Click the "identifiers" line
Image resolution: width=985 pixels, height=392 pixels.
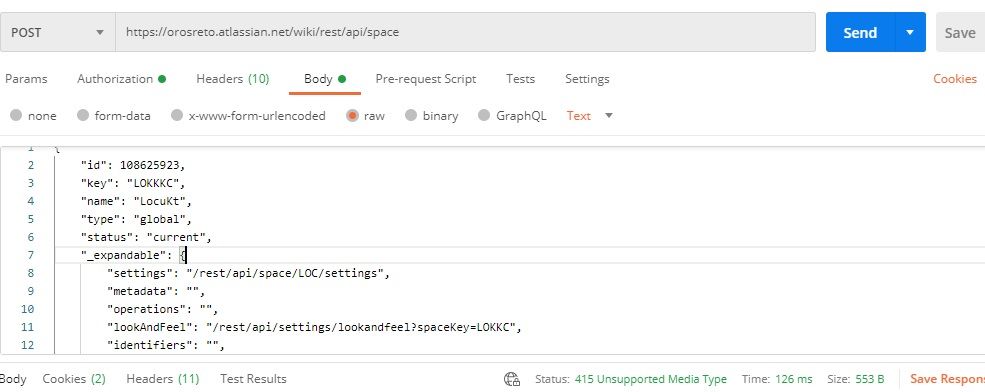(166, 345)
